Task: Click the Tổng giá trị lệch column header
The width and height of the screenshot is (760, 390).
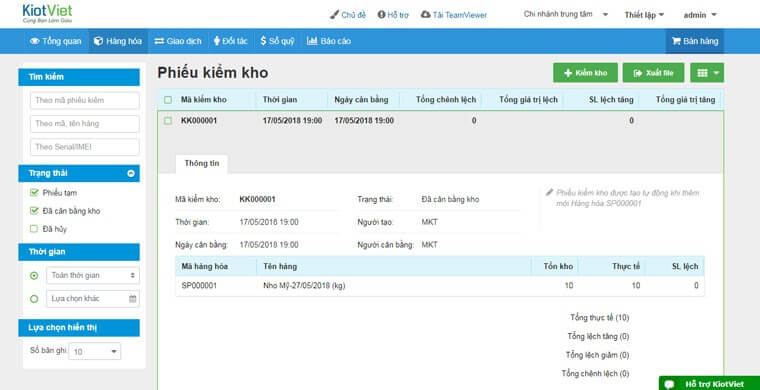Action: 528,100
